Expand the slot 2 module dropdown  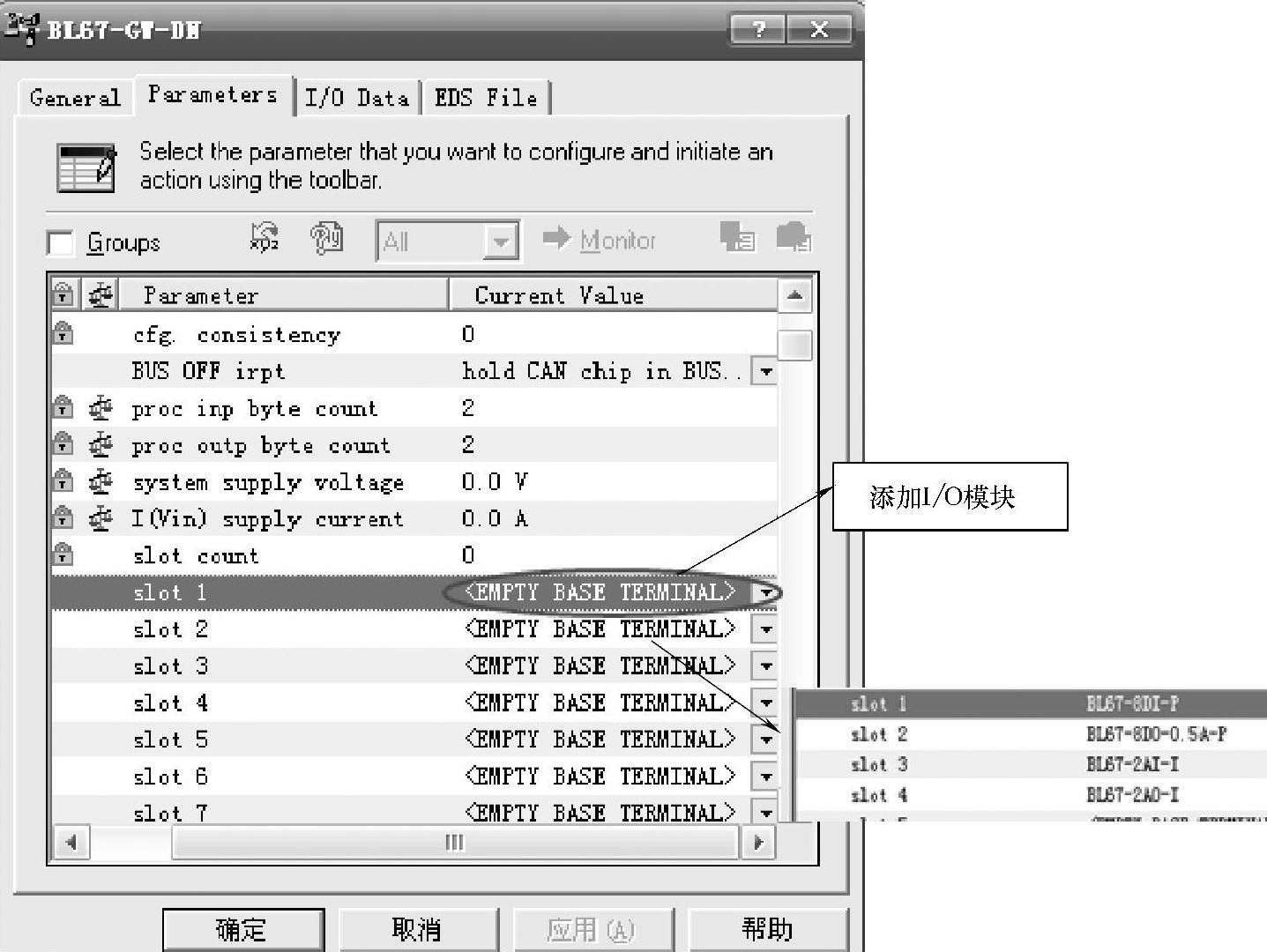click(764, 629)
